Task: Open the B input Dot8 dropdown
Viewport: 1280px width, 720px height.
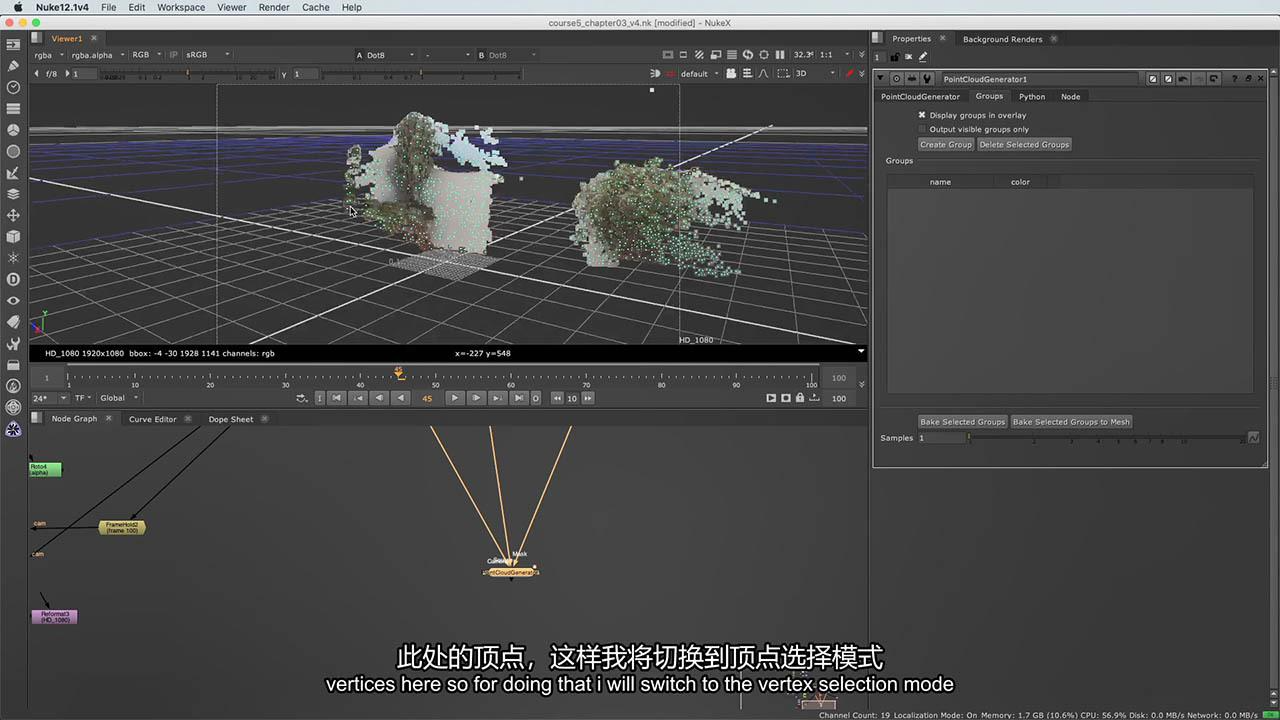Action: pyautogui.click(x=508, y=55)
